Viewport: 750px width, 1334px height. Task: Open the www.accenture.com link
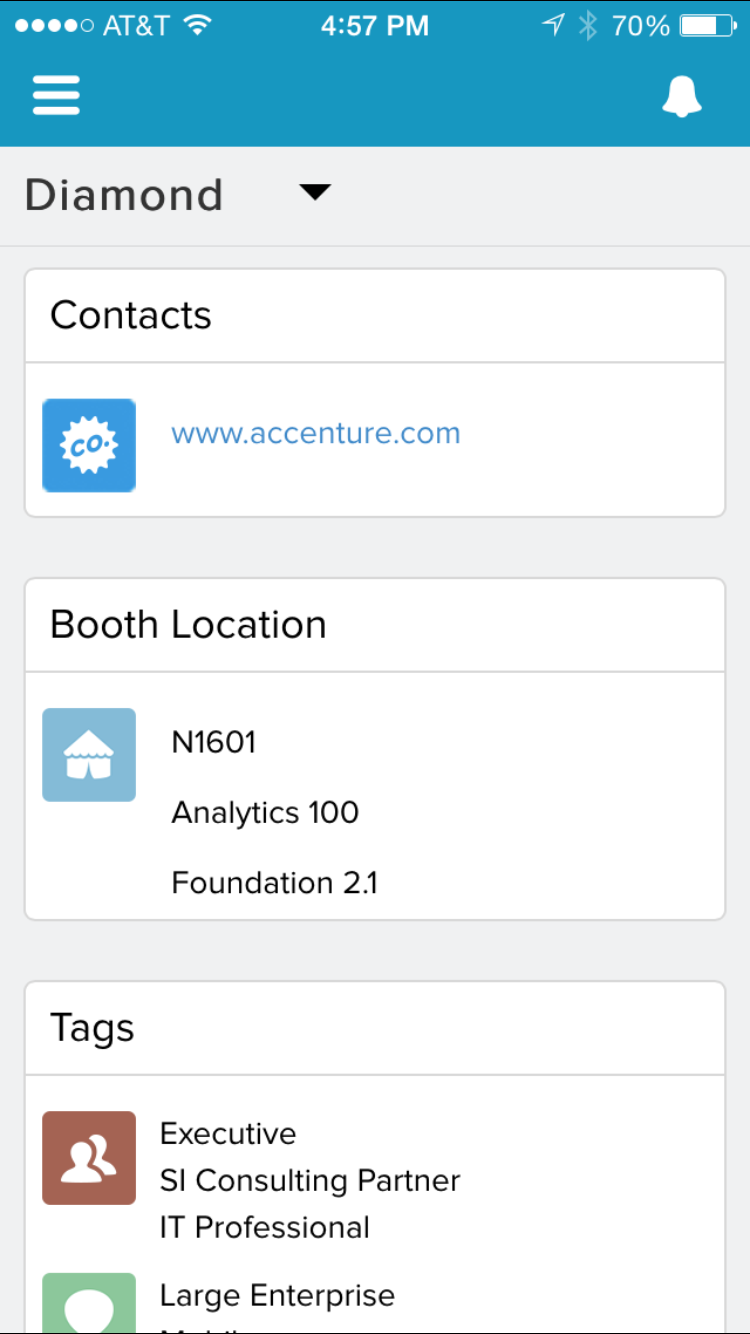(316, 434)
